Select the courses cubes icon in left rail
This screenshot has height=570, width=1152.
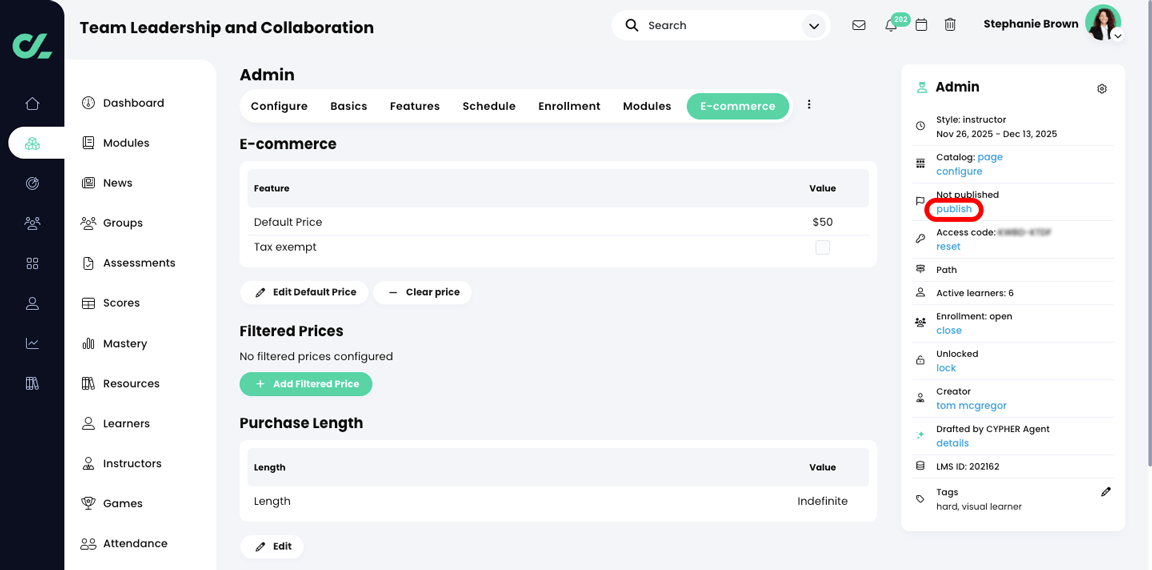tap(32, 143)
